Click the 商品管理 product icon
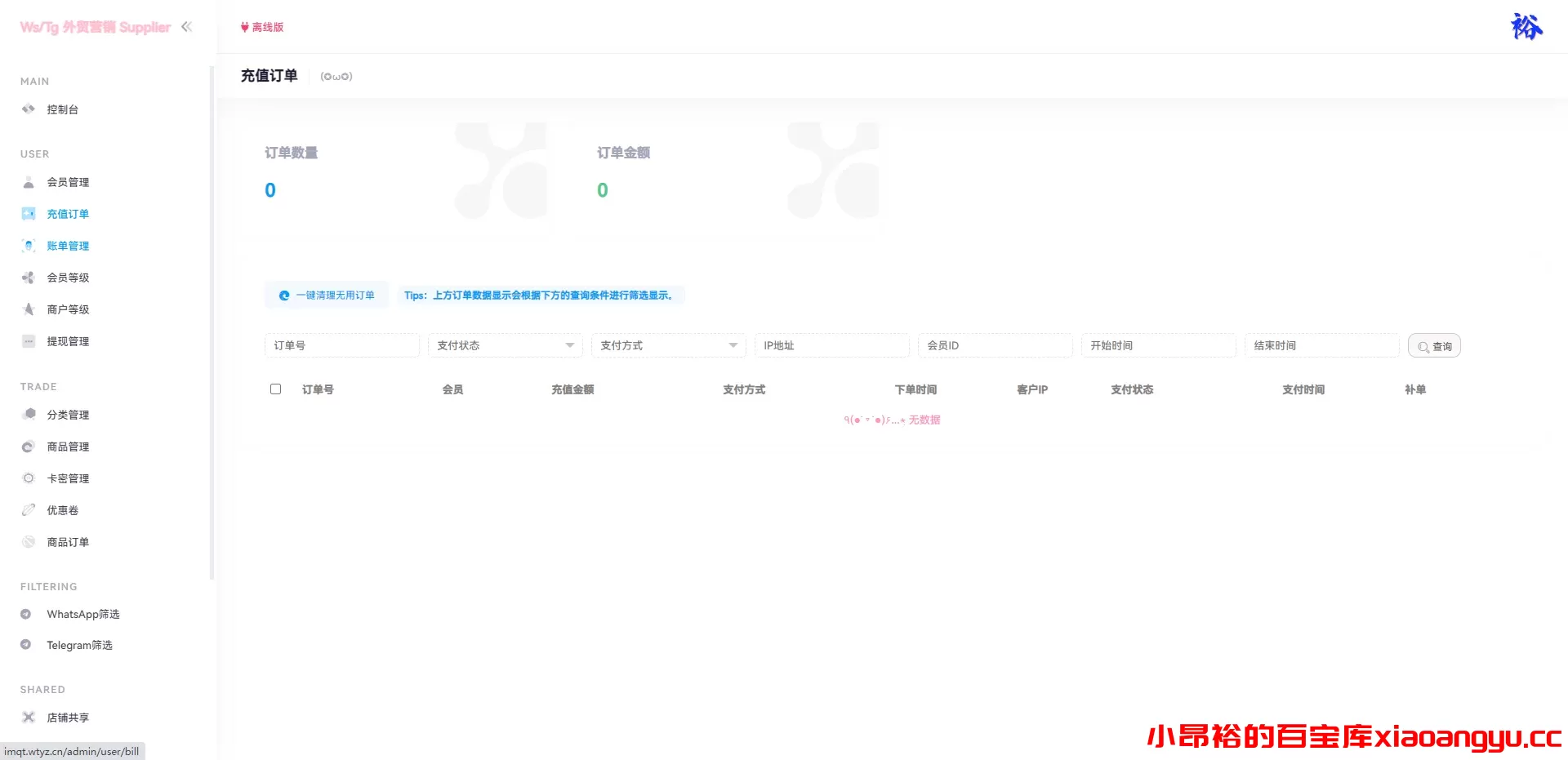1568x760 pixels. pos(28,446)
